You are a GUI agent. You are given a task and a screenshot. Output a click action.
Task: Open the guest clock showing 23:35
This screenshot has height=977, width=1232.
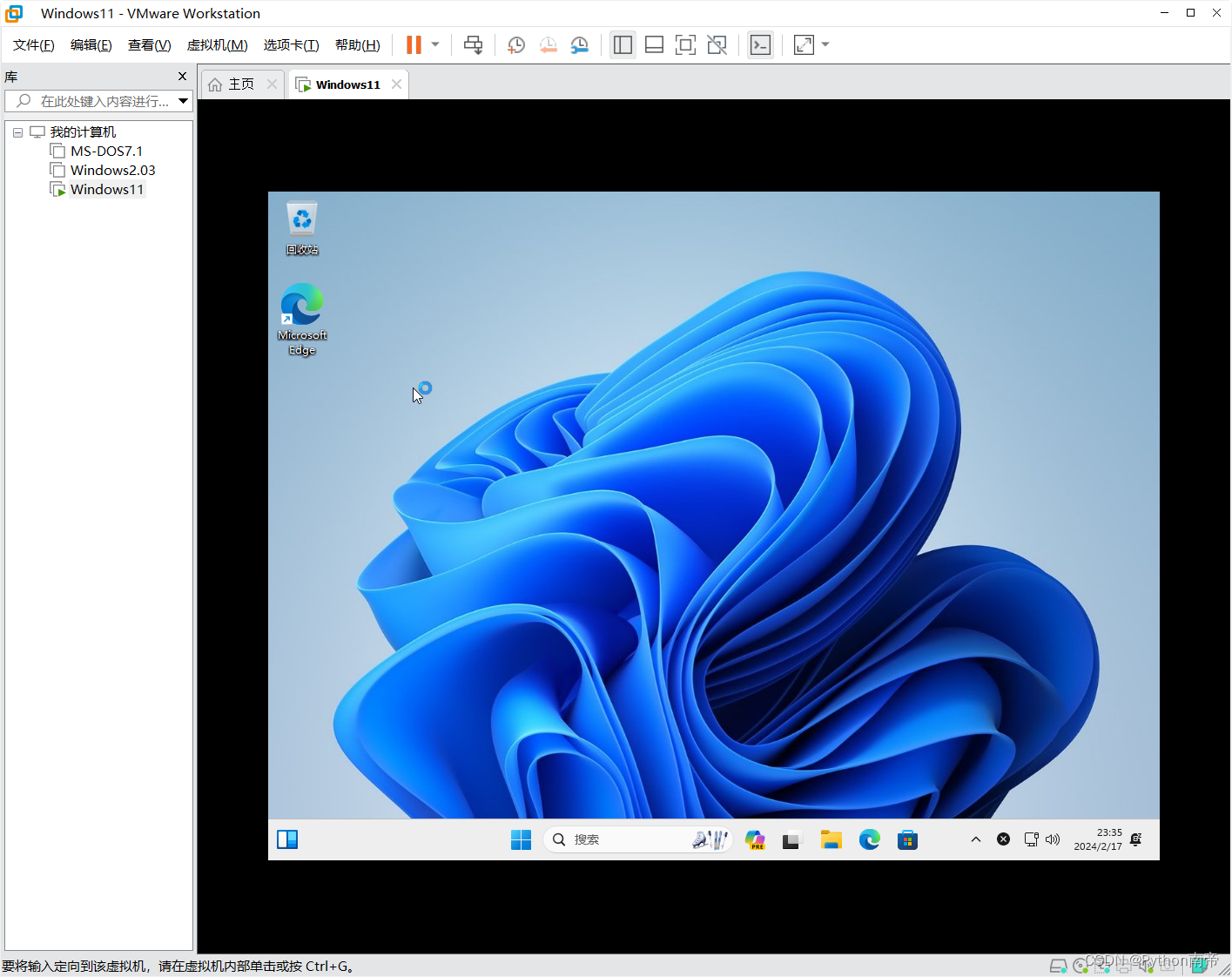coord(1098,839)
